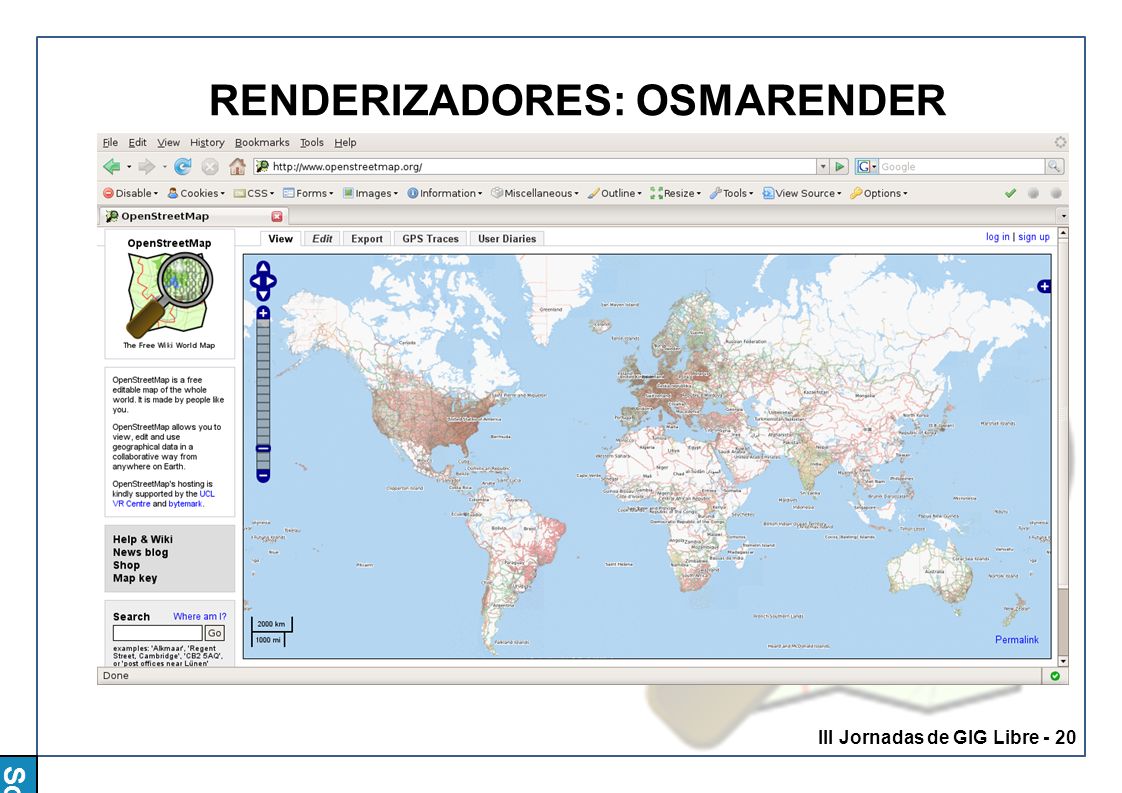1122x793 pixels.
Task: Close the OpenStreetMap browser tab
Action: click(x=277, y=216)
